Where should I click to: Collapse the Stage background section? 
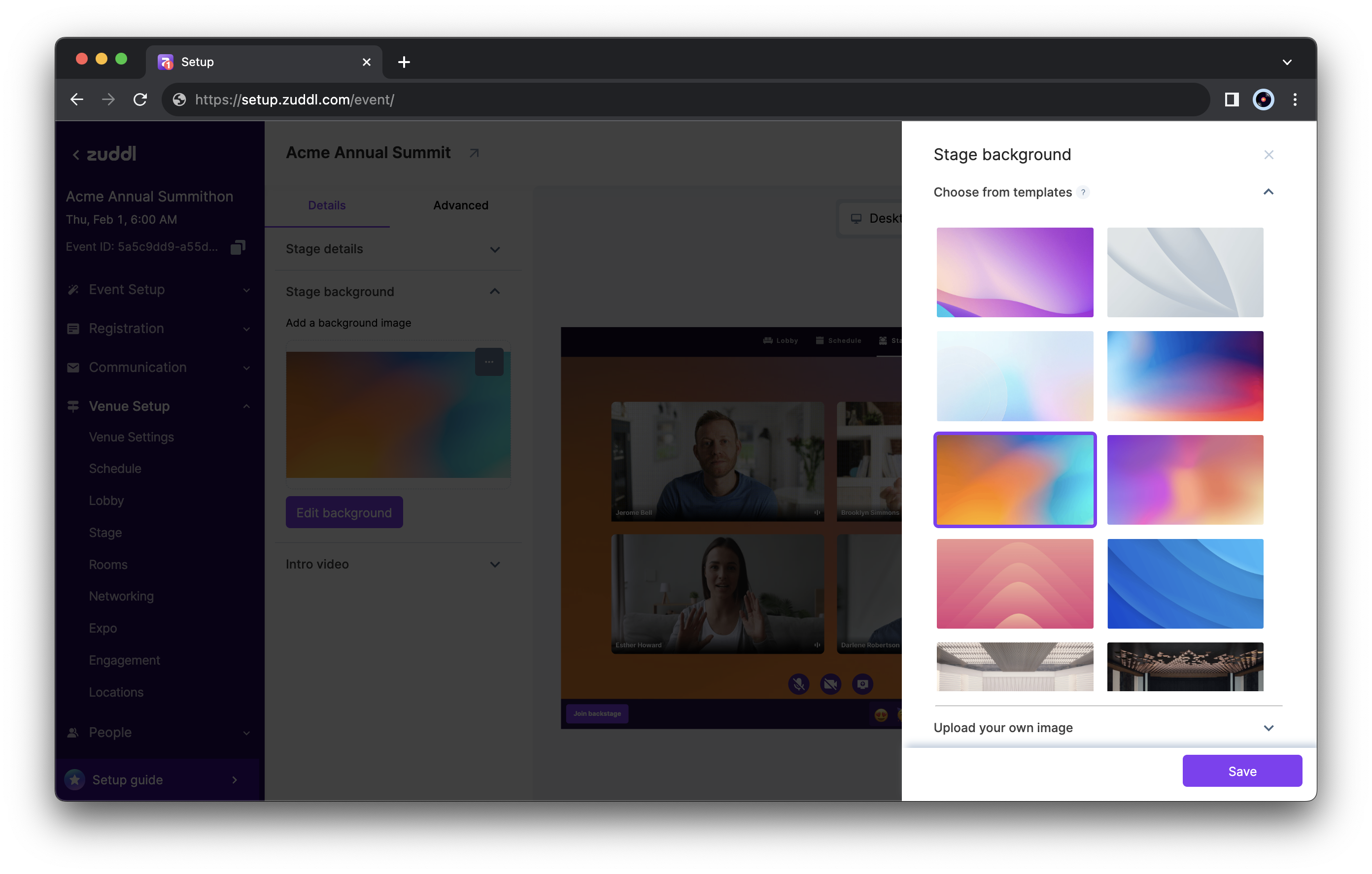click(495, 291)
